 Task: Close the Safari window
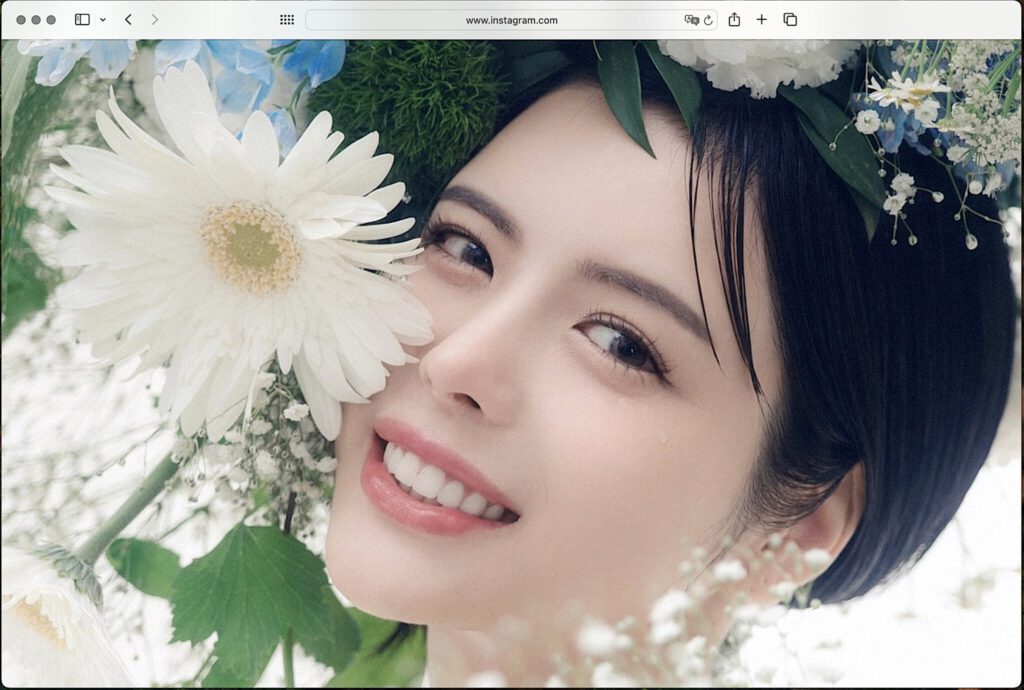pos(21,20)
